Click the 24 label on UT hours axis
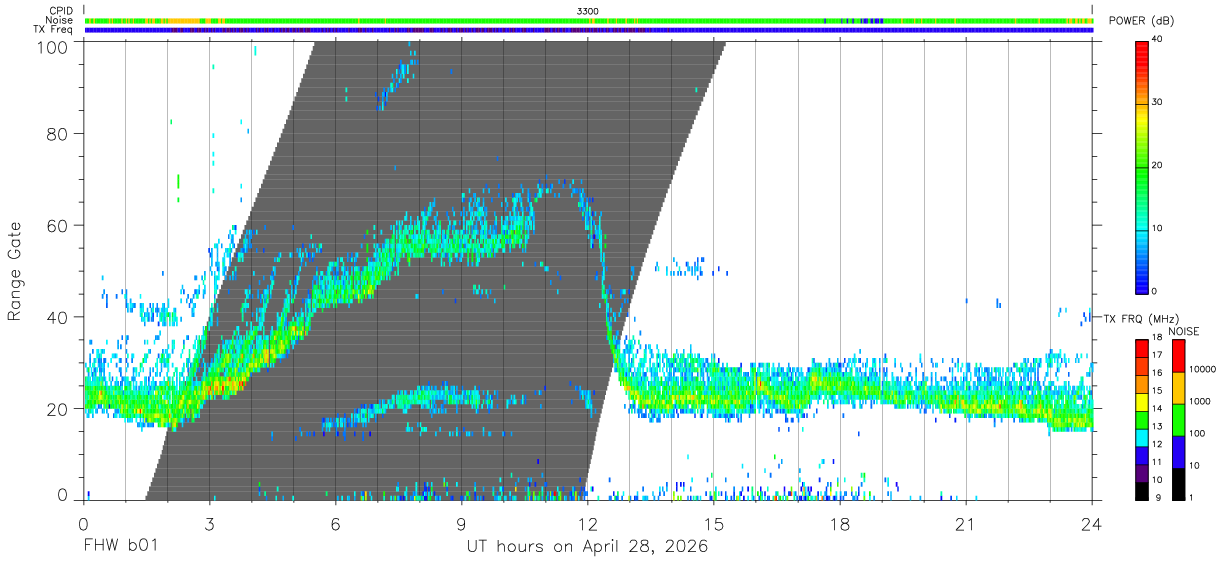 click(1092, 524)
